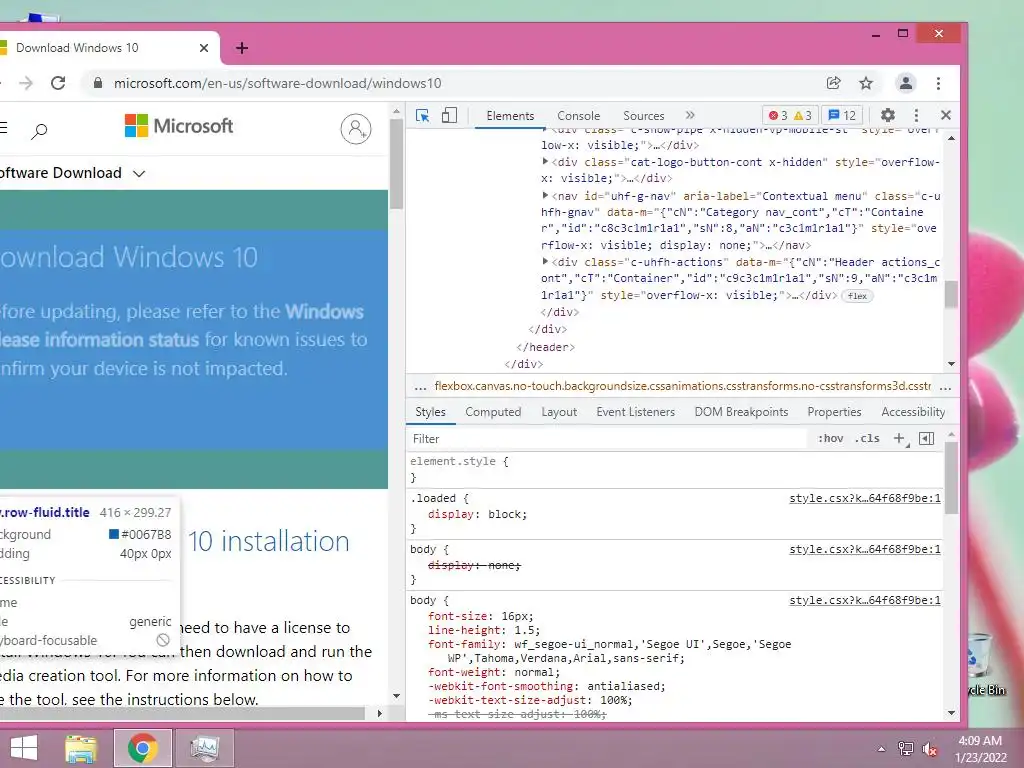Image resolution: width=1024 pixels, height=768 pixels.
Task: Click the address bar URL
Action: [x=278, y=83]
